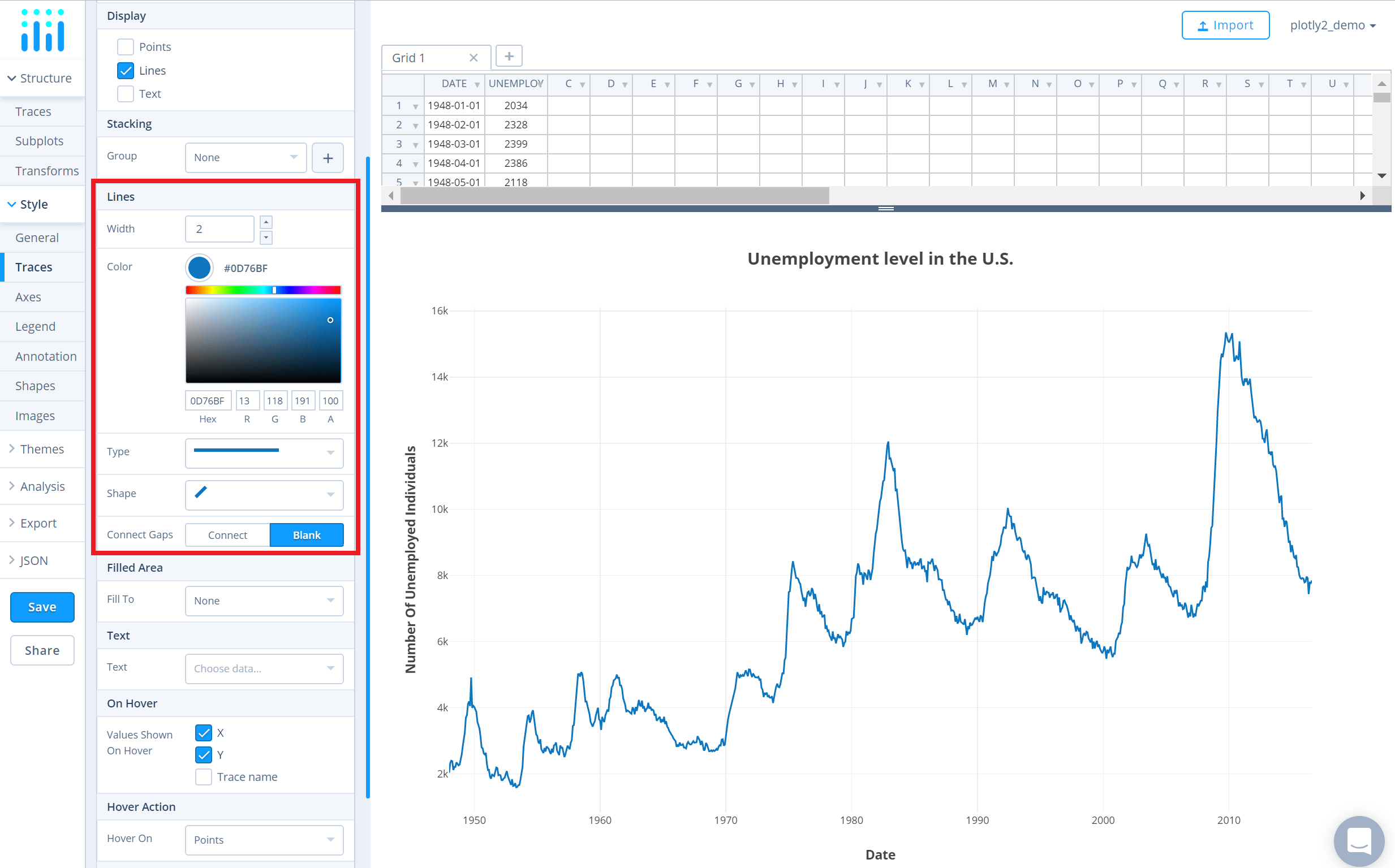Click the blue line color swatch

pos(199,268)
